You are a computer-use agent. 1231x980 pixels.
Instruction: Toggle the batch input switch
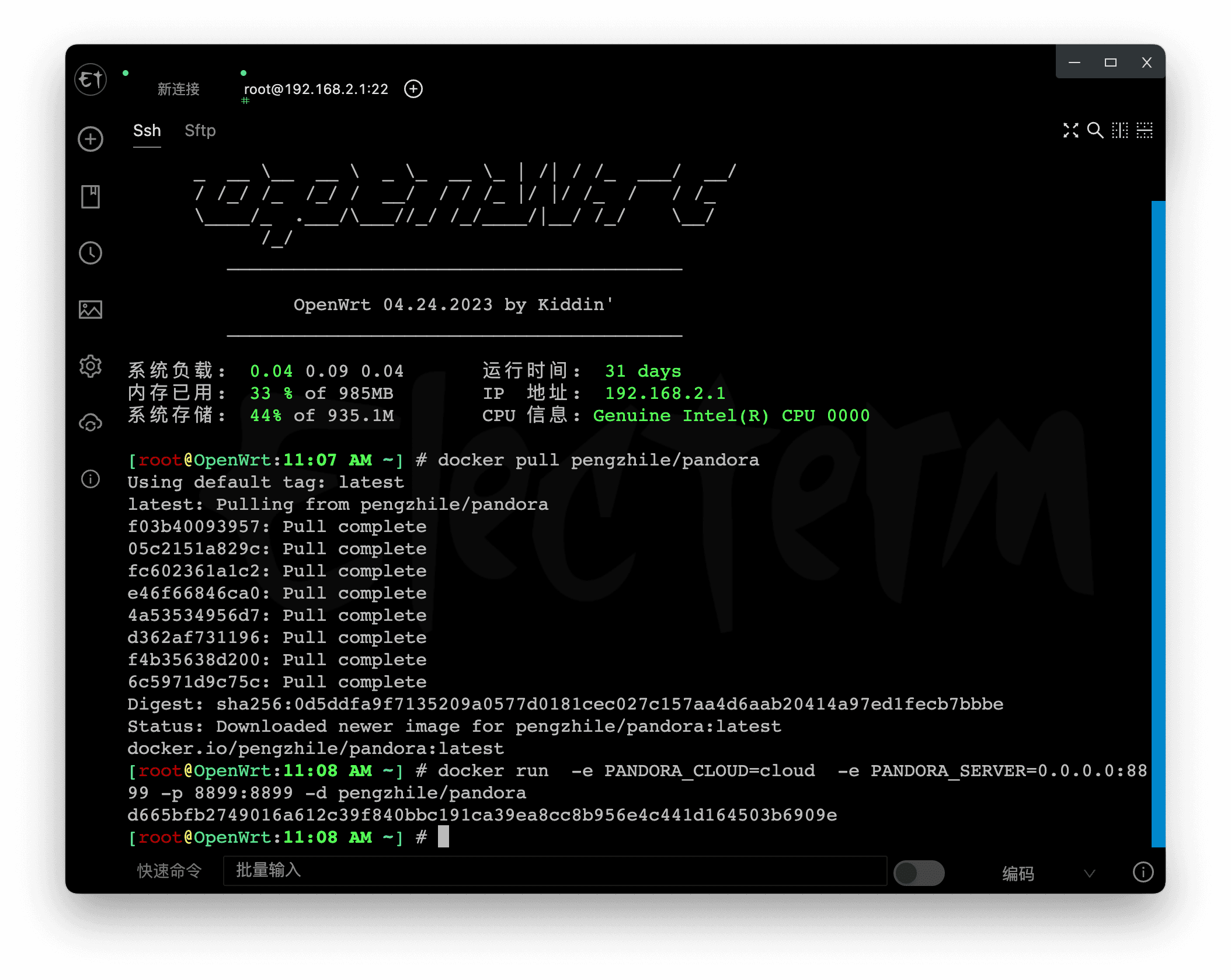tap(919, 873)
